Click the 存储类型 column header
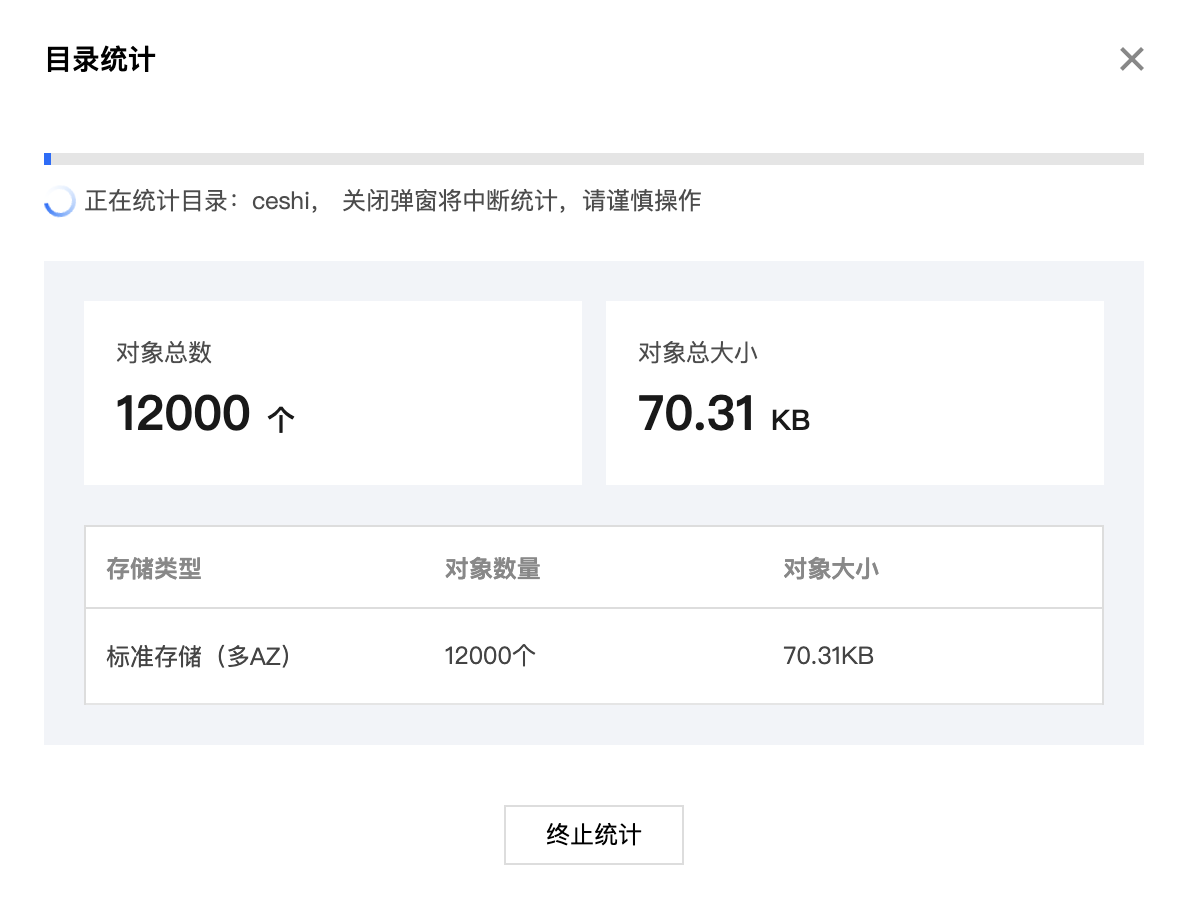The height and width of the screenshot is (900, 1180). point(154,570)
